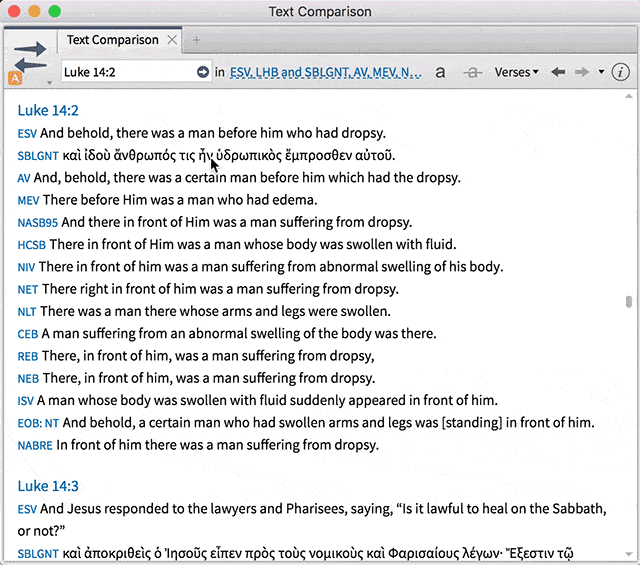Click the NABRE version label
Image resolution: width=640 pixels, height=565 pixels.
point(35,445)
